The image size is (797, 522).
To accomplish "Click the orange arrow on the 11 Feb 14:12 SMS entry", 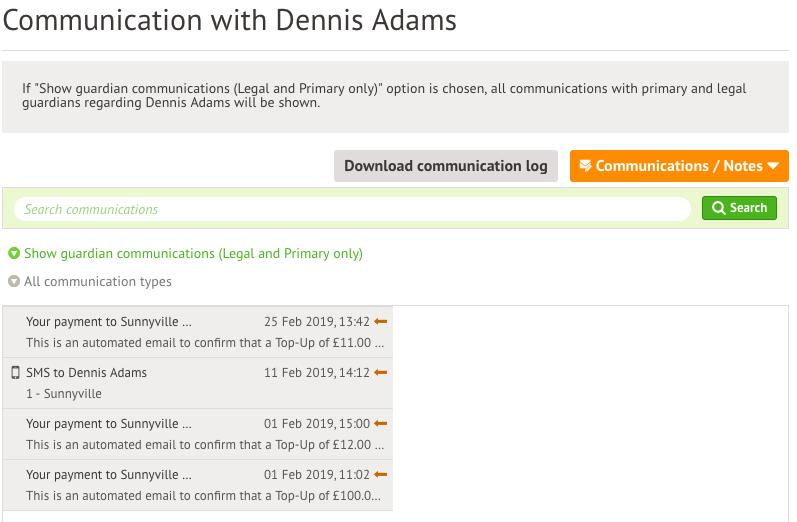I will 380,373.
